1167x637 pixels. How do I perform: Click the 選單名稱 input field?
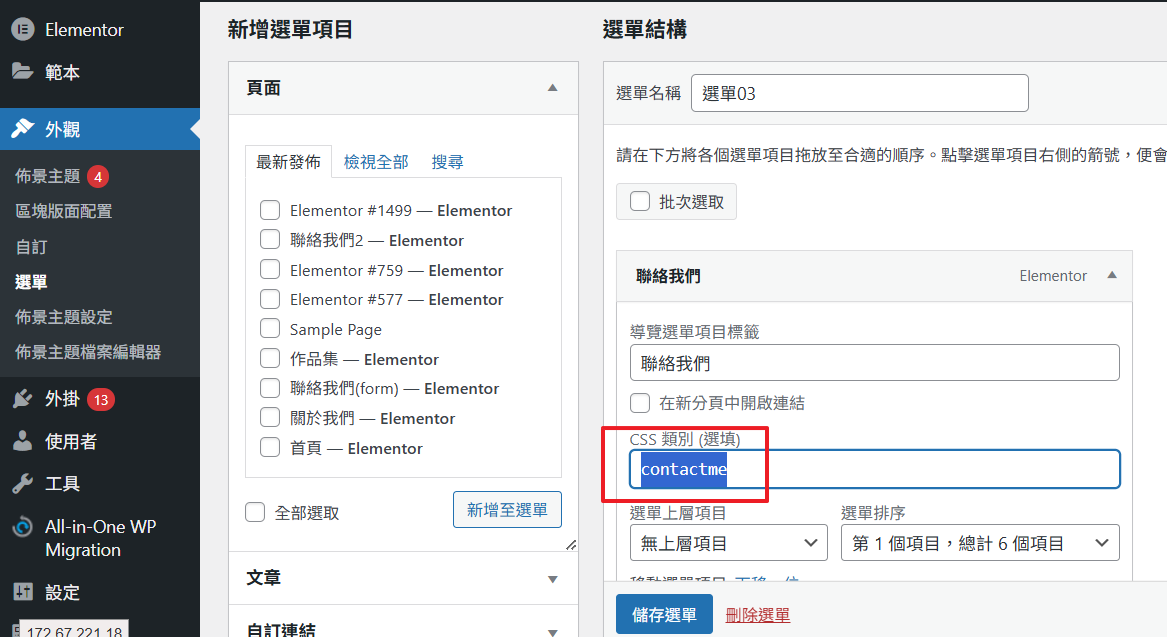point(859,93)
